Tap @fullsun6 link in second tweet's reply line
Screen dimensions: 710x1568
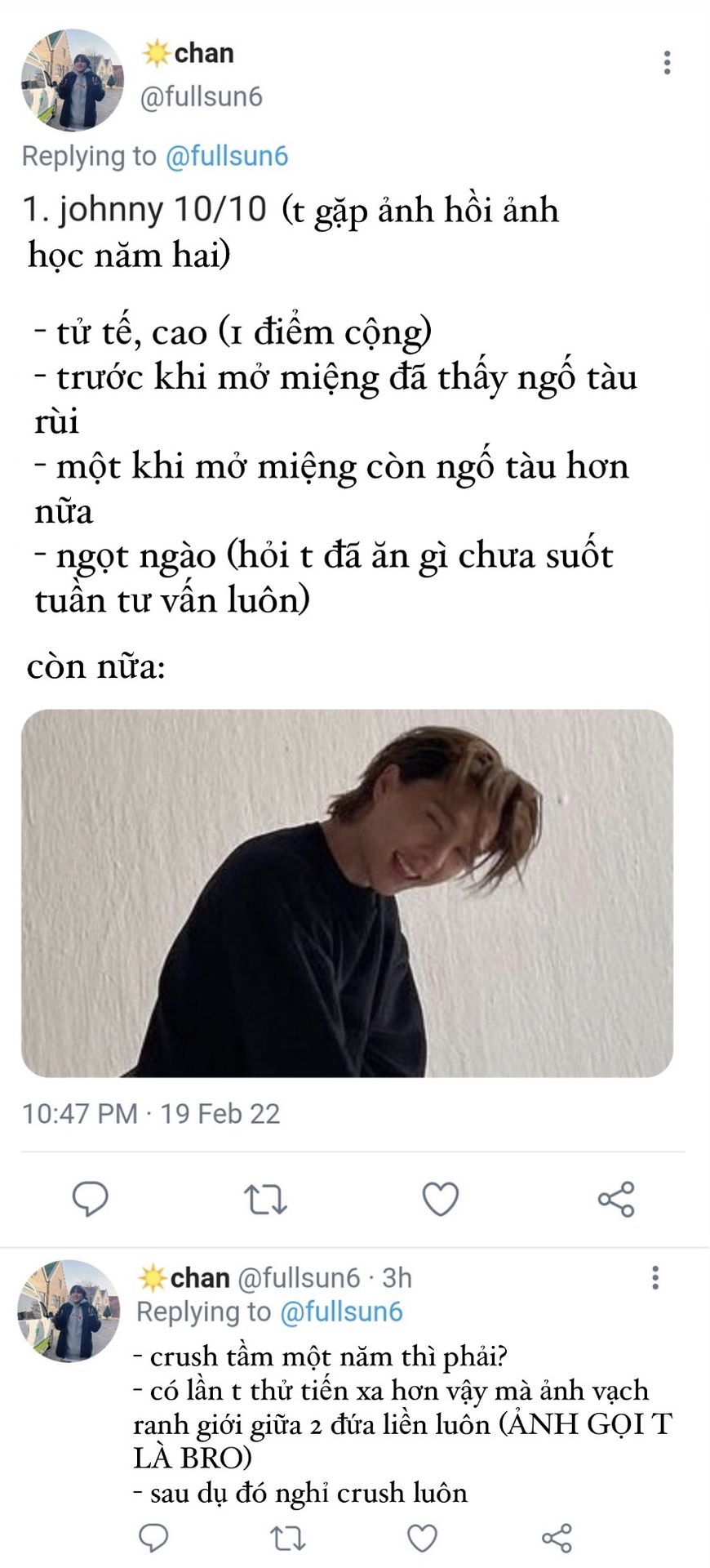coord(341,1312)
